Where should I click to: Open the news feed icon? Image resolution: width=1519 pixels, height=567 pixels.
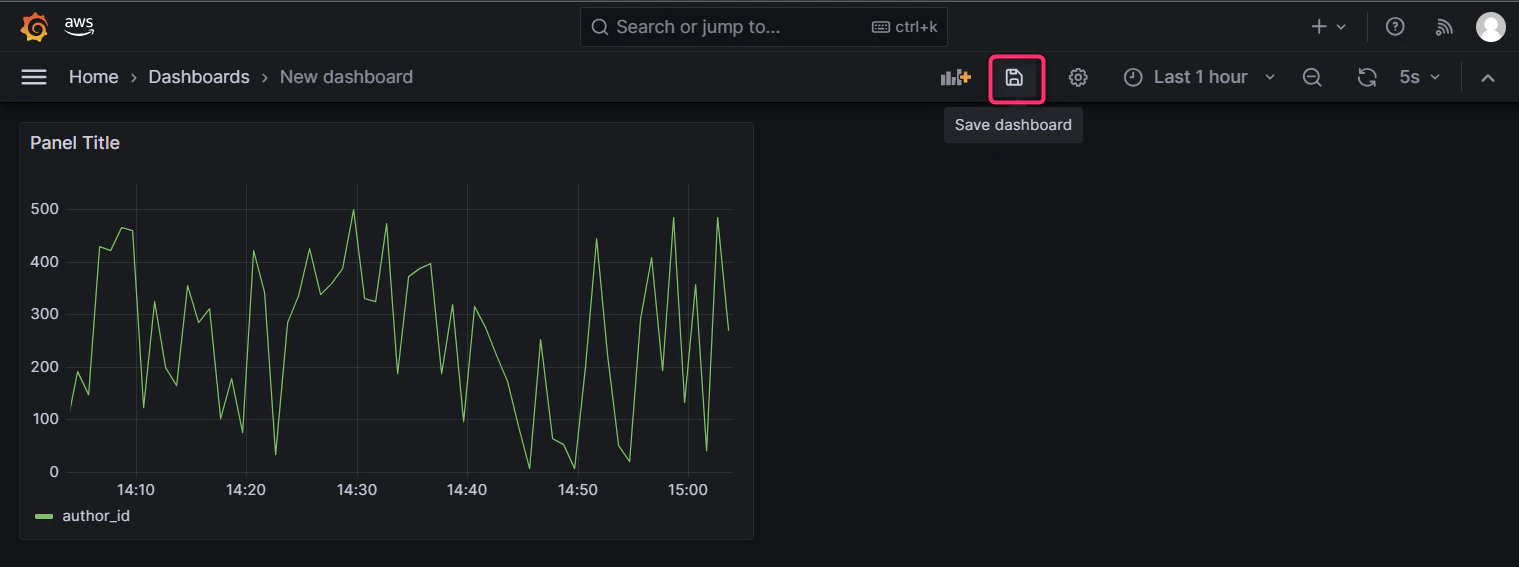(1444, 27)
